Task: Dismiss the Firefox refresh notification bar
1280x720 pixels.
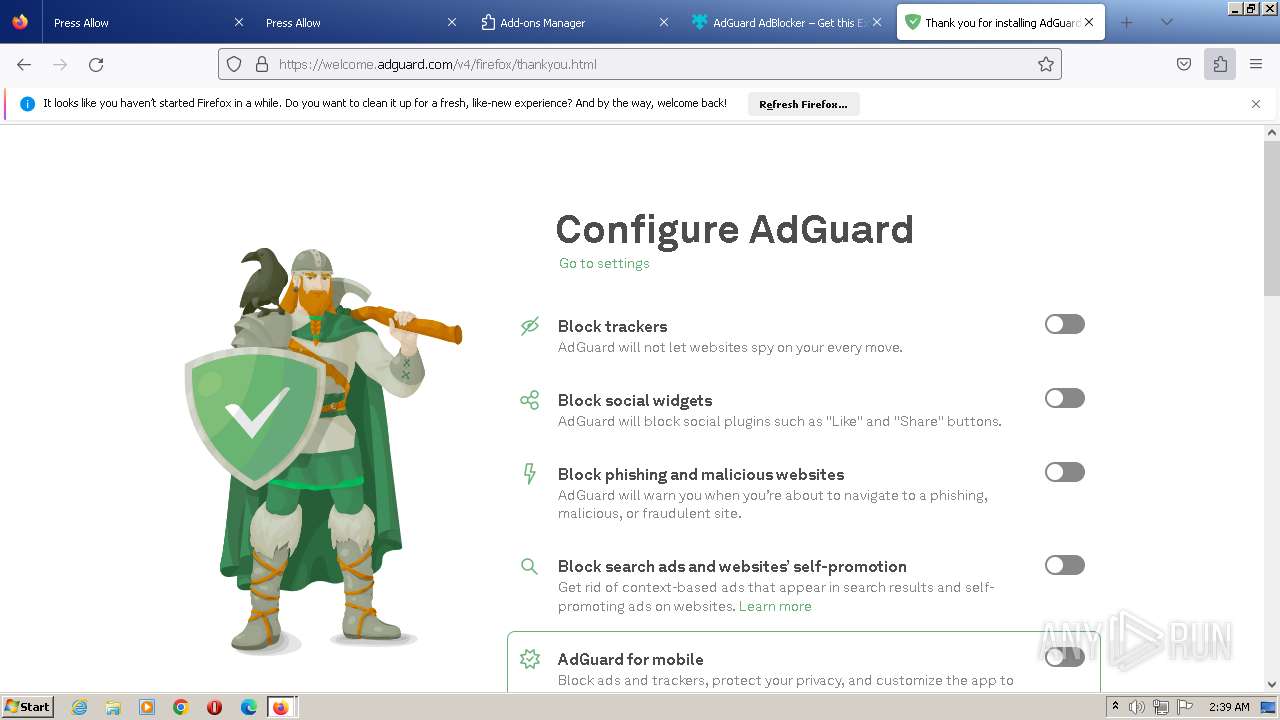Action: tap(1256, 104)
